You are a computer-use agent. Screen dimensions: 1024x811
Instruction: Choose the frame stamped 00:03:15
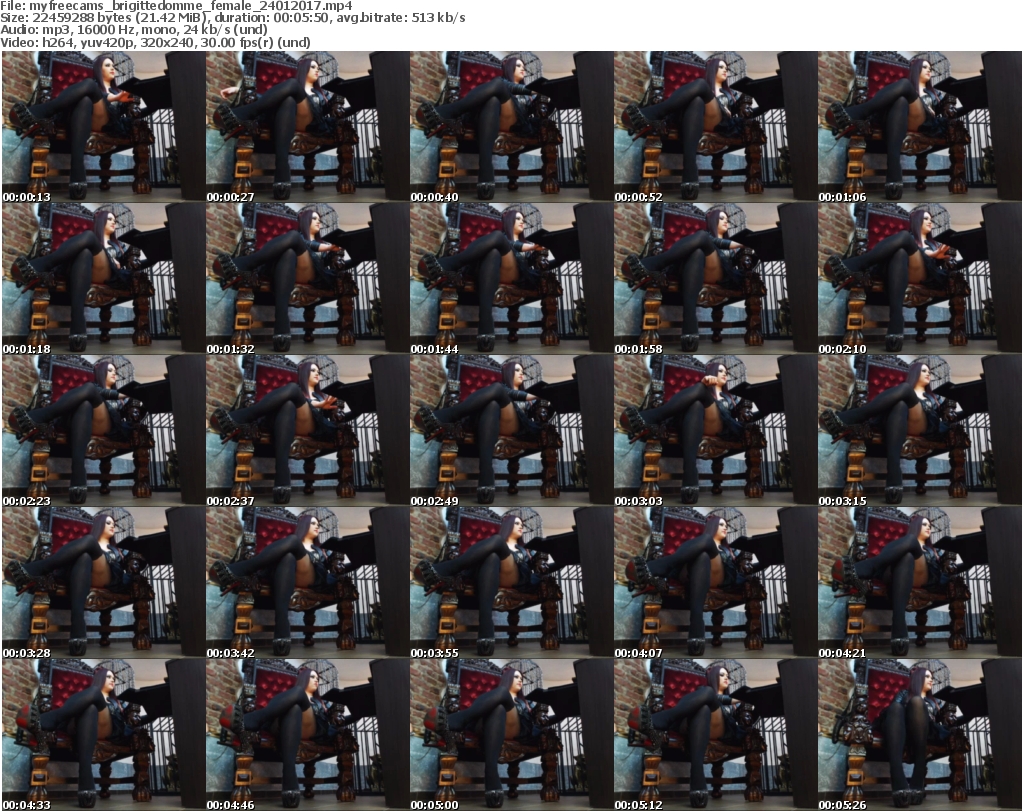[920, 430]
